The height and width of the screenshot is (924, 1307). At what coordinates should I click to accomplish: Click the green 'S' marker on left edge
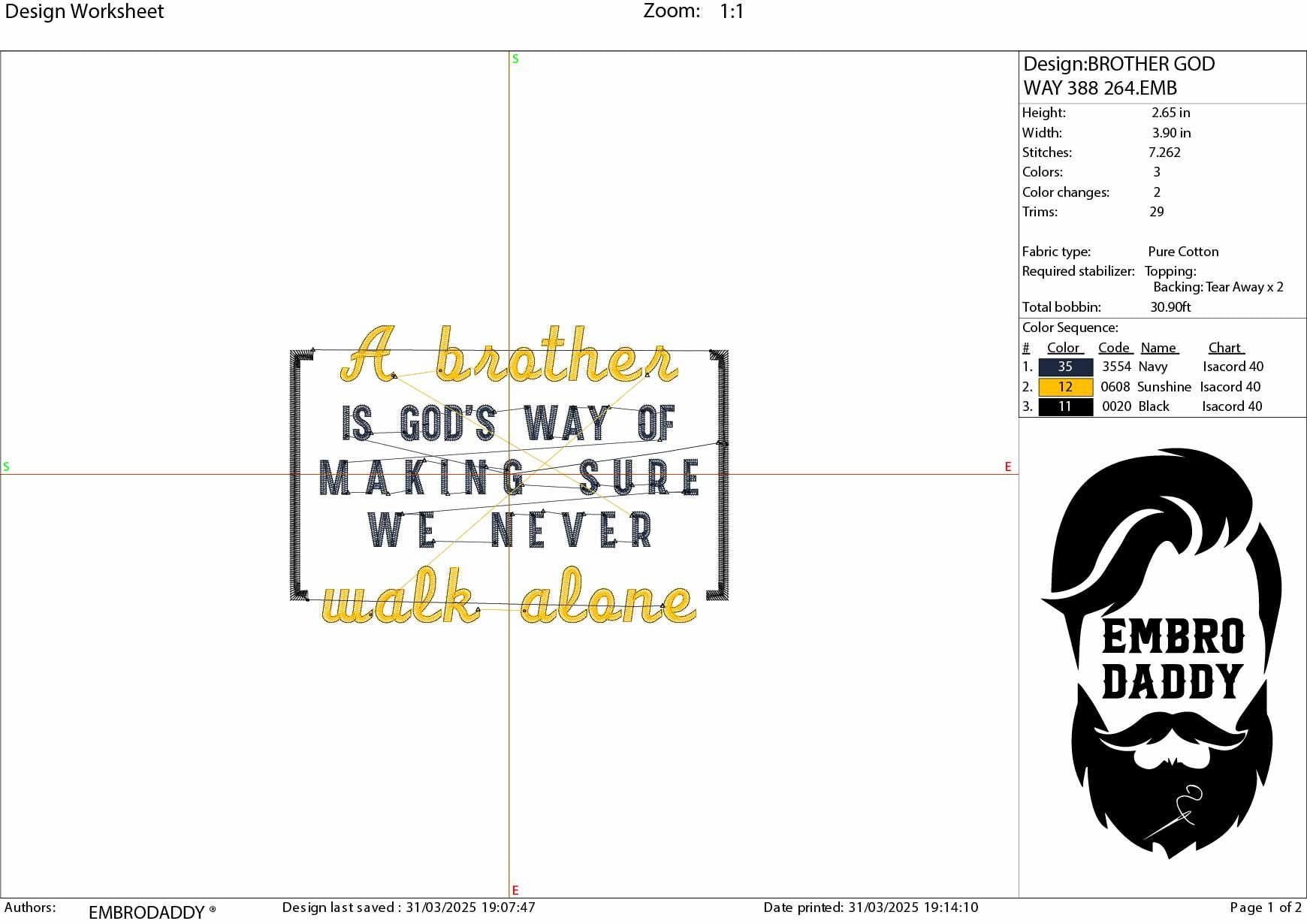coord(6,467)
